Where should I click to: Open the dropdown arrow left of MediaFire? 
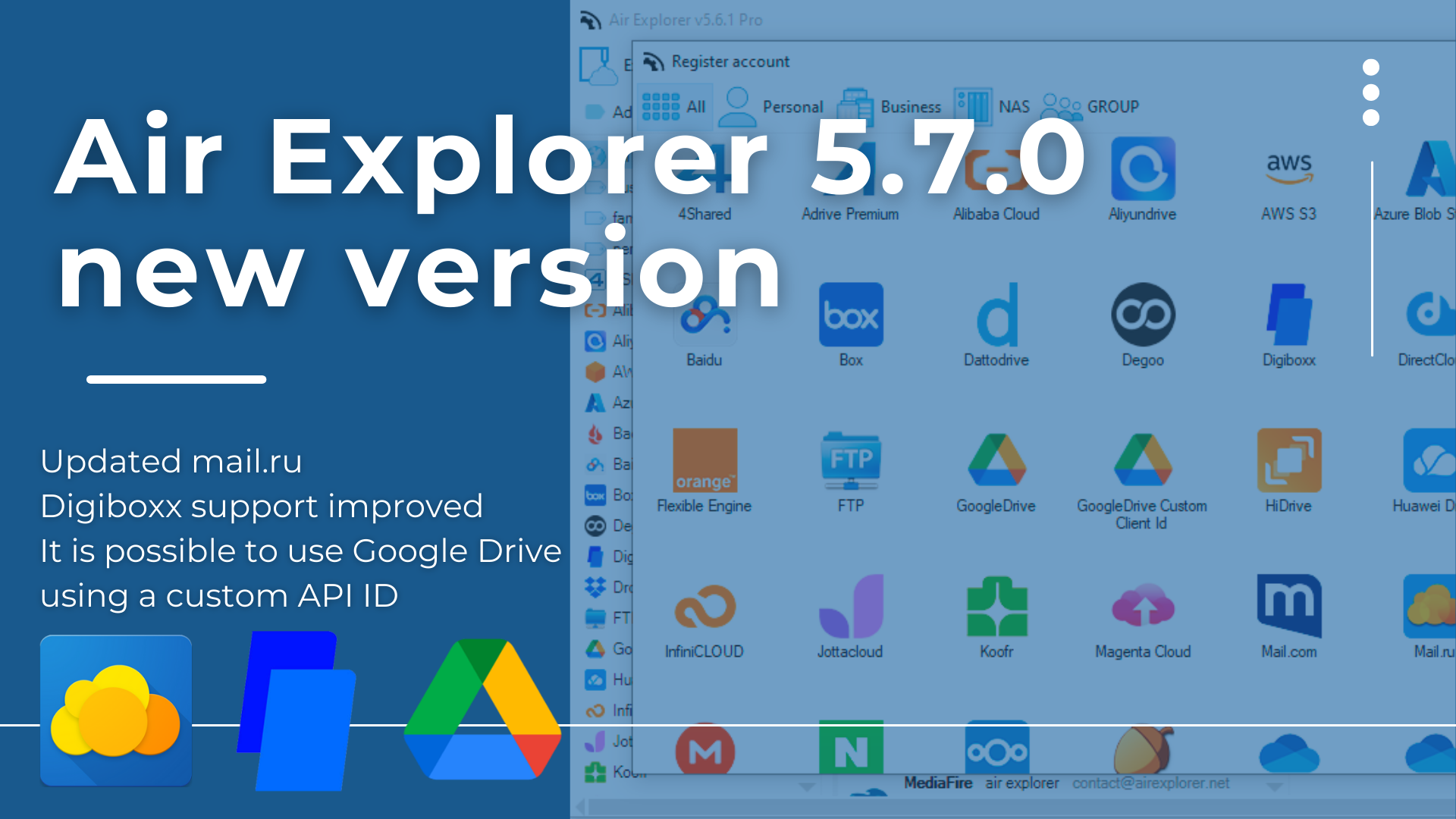pyautogui.click(x=808, y=787)
